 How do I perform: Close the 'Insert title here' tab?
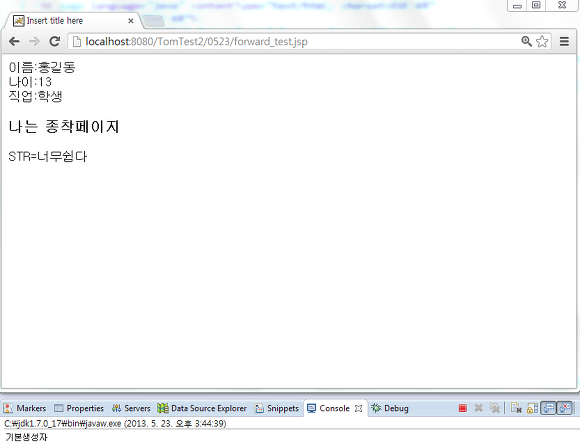coord(131,21)
